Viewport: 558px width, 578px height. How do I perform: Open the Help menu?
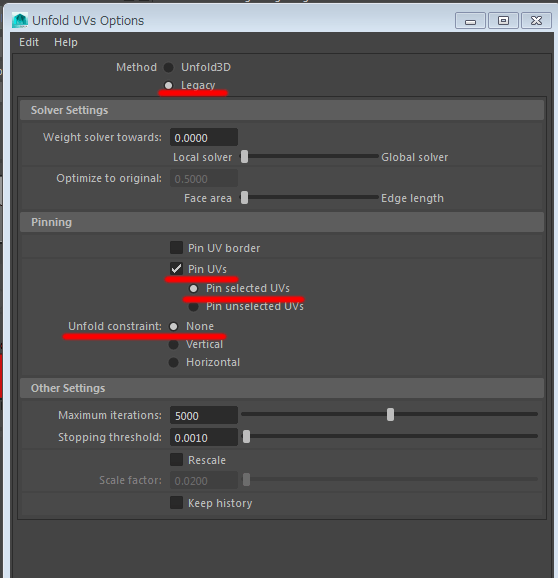66,42
